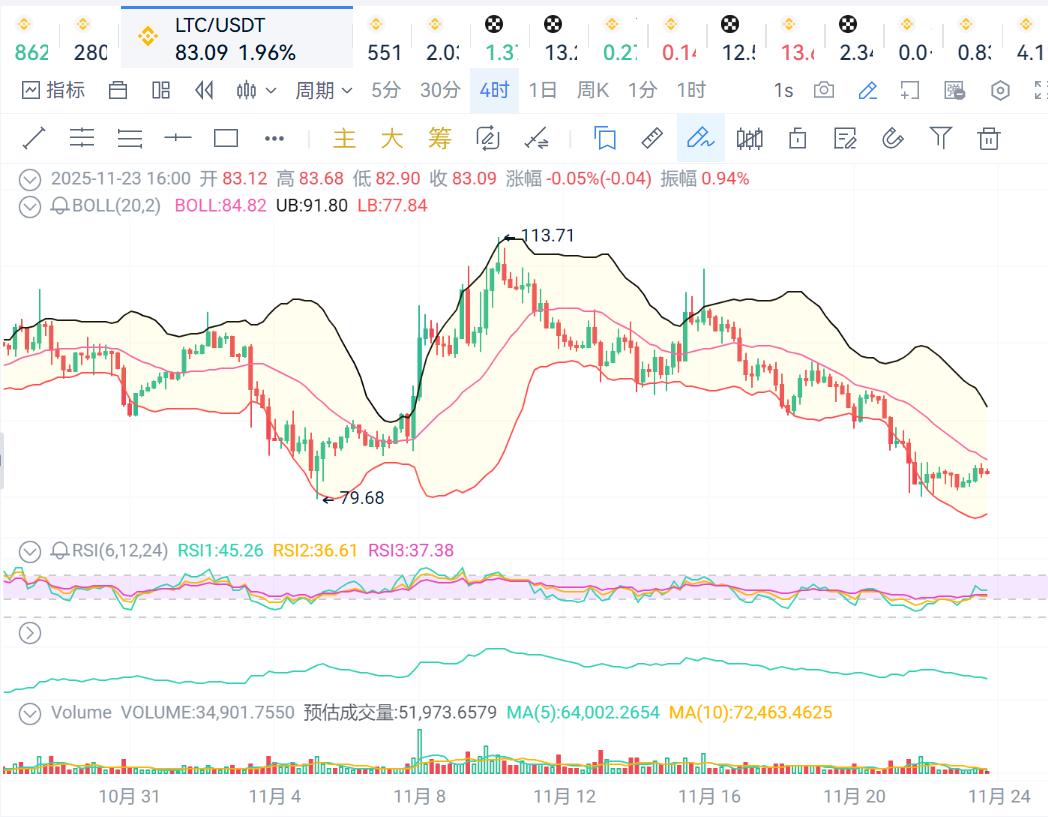1048x817 pixels.
Task: Open the 周期 period dropdown
Action: (x=324, y=91)
